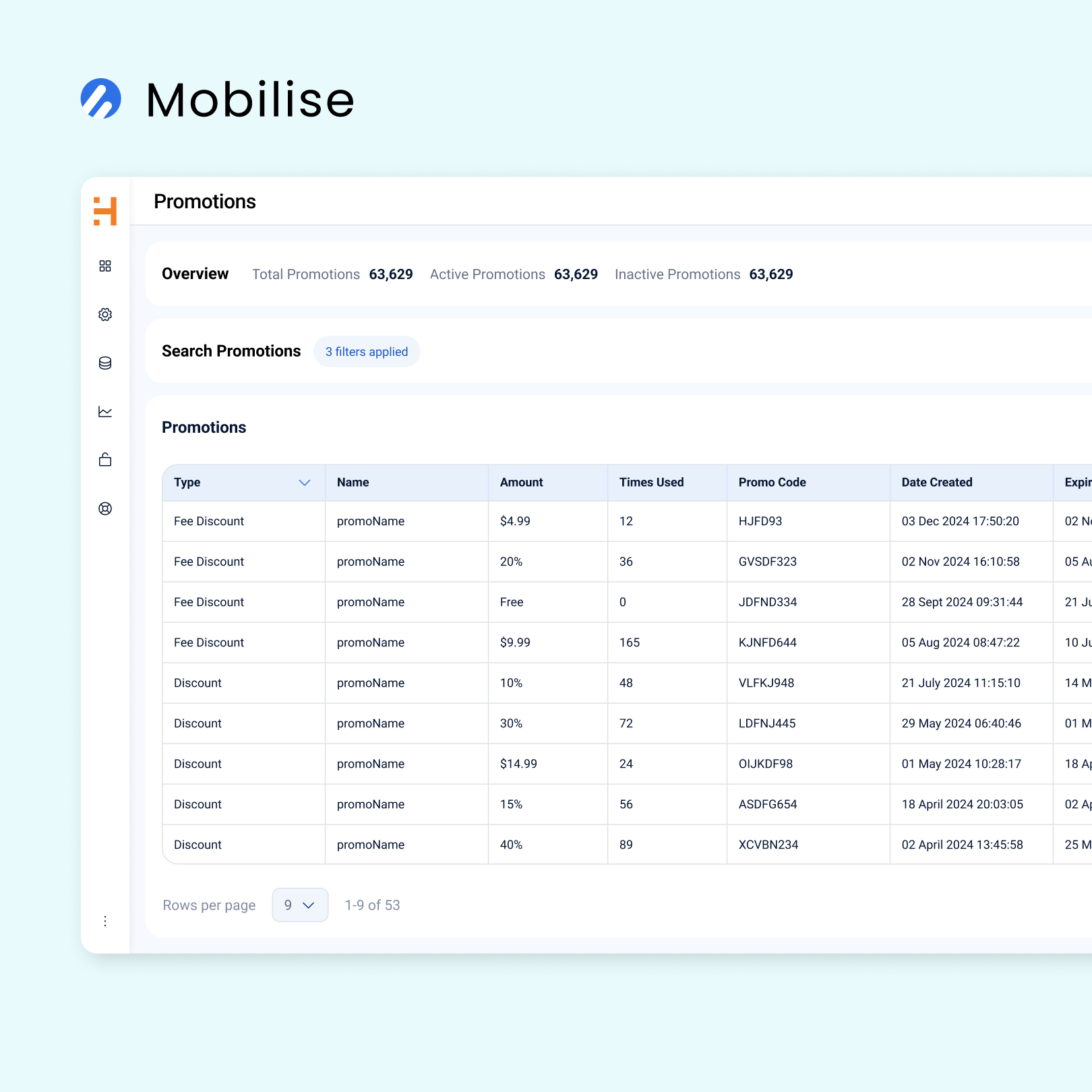Viewport: 1092px width, 1092px height.
Task: Click the vertical three-dots more icon
Action: pos(105,921)
